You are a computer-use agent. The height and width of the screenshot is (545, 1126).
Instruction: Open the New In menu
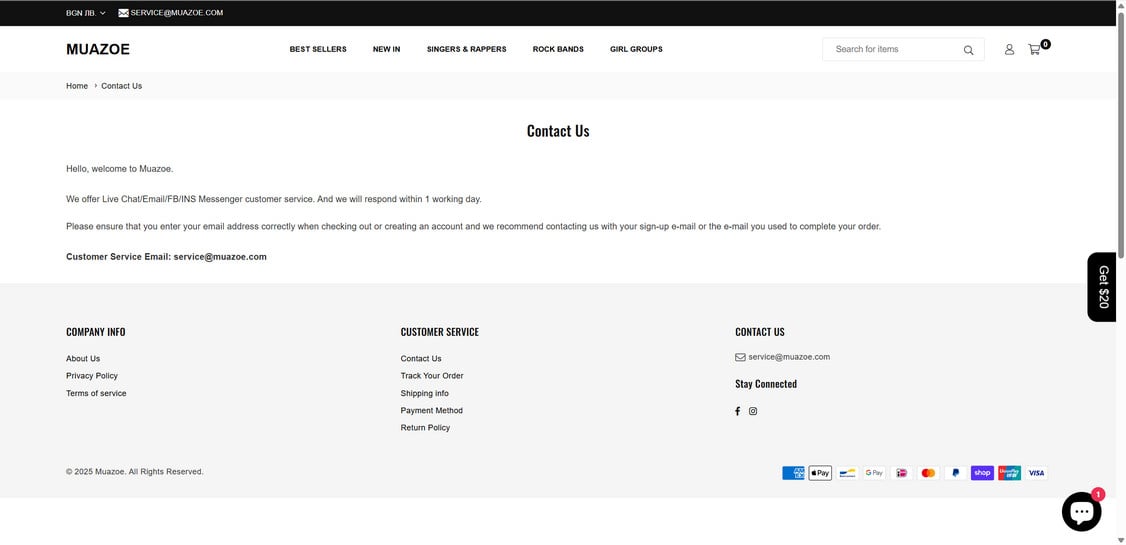click(386, 50)
